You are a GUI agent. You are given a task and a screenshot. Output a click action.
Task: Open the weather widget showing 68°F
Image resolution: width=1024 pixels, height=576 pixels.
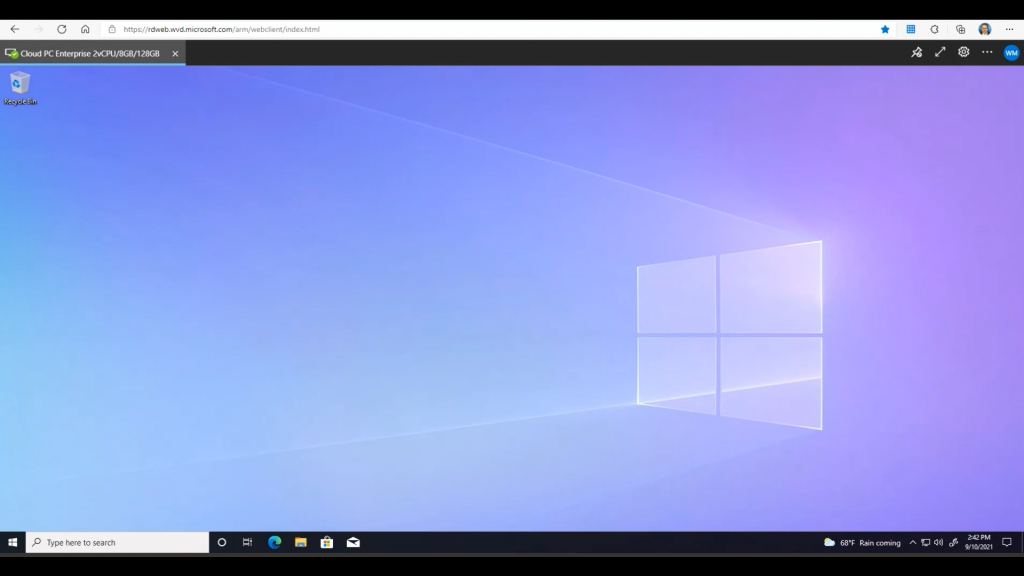click(x=862, y=543)
